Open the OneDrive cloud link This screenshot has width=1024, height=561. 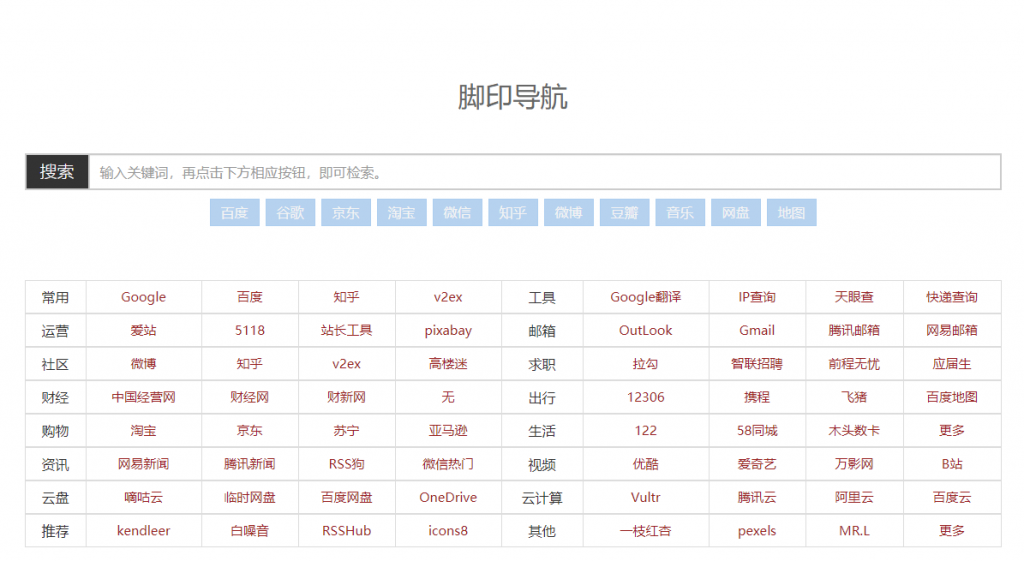448,497
